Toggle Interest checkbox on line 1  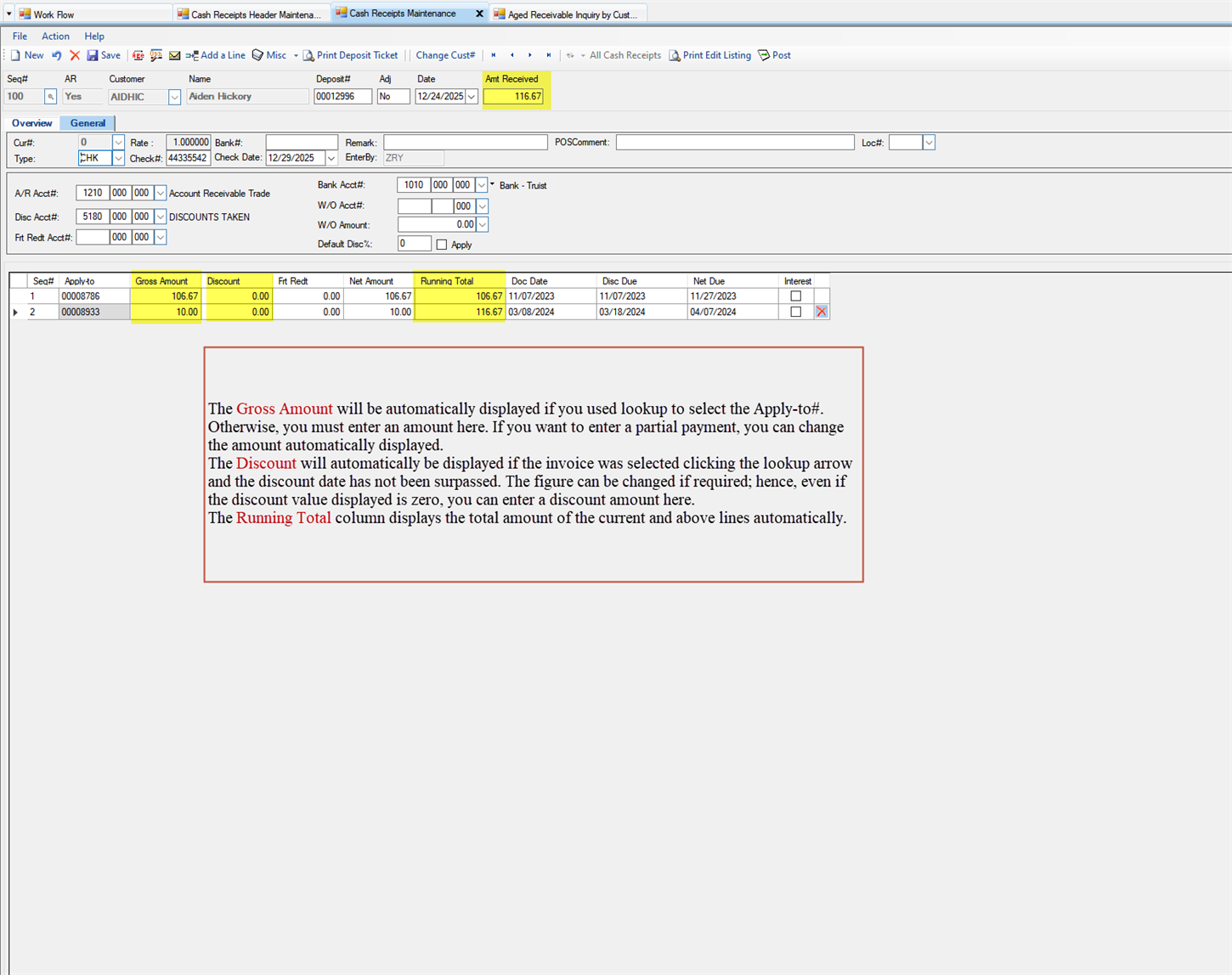click(x=794, y=296)
